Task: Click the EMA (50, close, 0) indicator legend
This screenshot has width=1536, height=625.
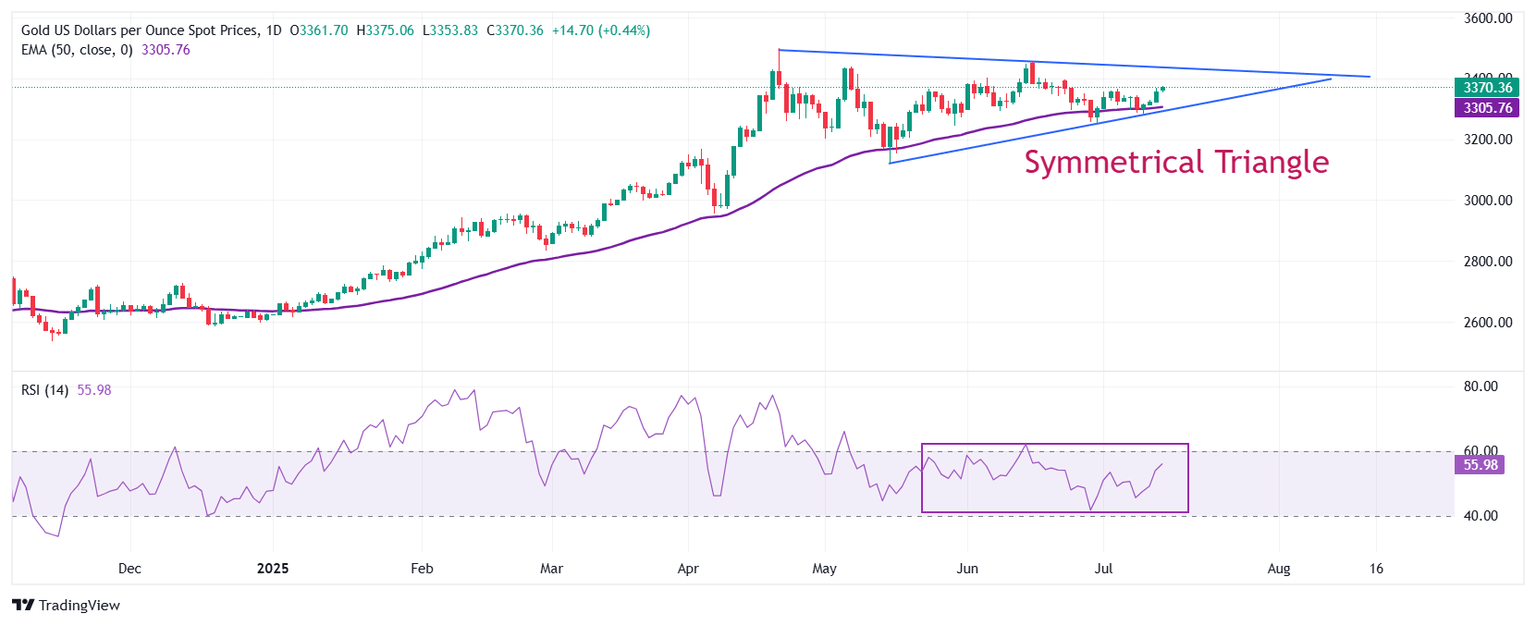Action: [85, 48]
